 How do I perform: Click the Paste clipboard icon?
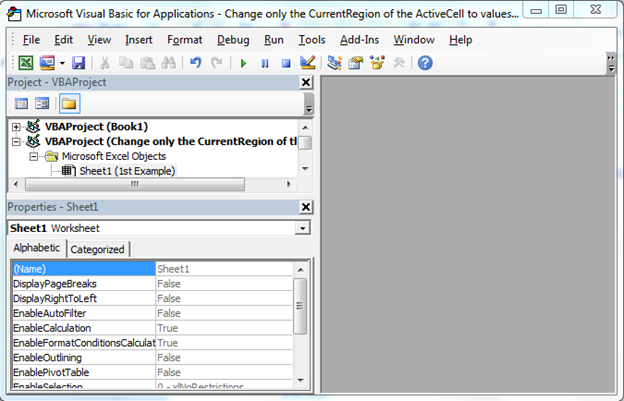tap(148, 63)
